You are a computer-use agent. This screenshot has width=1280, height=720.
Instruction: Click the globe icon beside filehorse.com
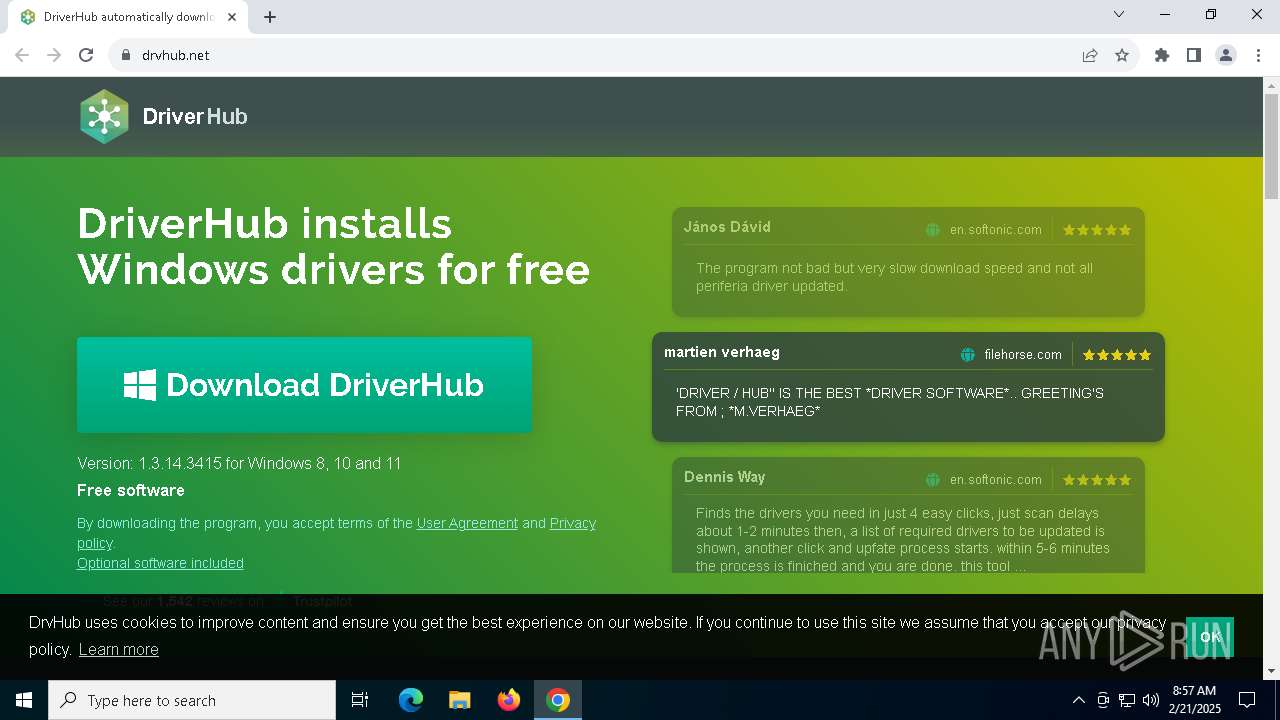point(968,355)
